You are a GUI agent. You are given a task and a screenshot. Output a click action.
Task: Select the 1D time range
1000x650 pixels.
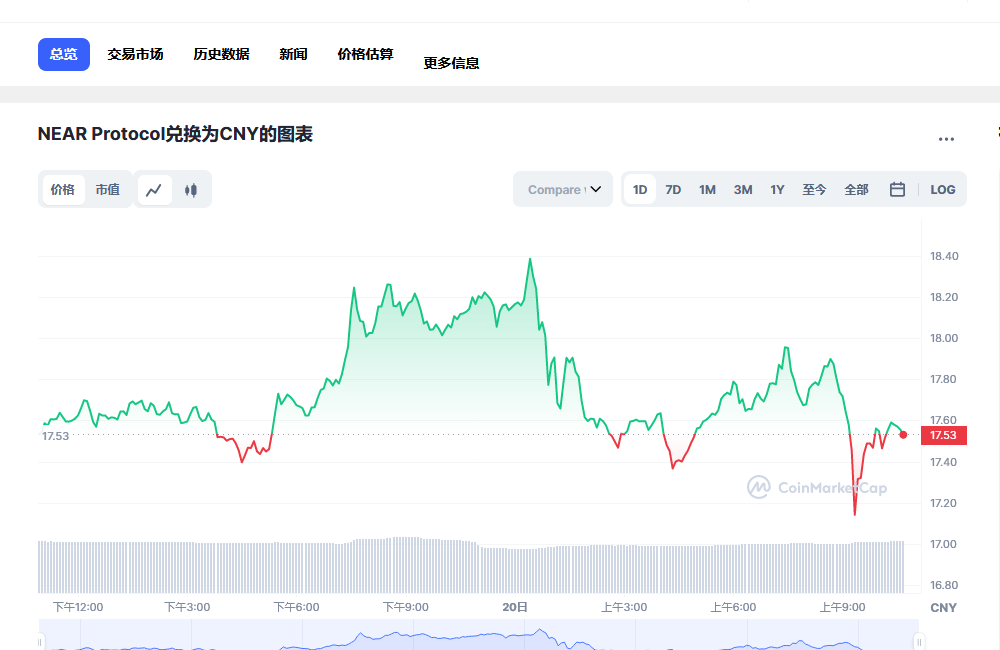(x=640, y=189)
